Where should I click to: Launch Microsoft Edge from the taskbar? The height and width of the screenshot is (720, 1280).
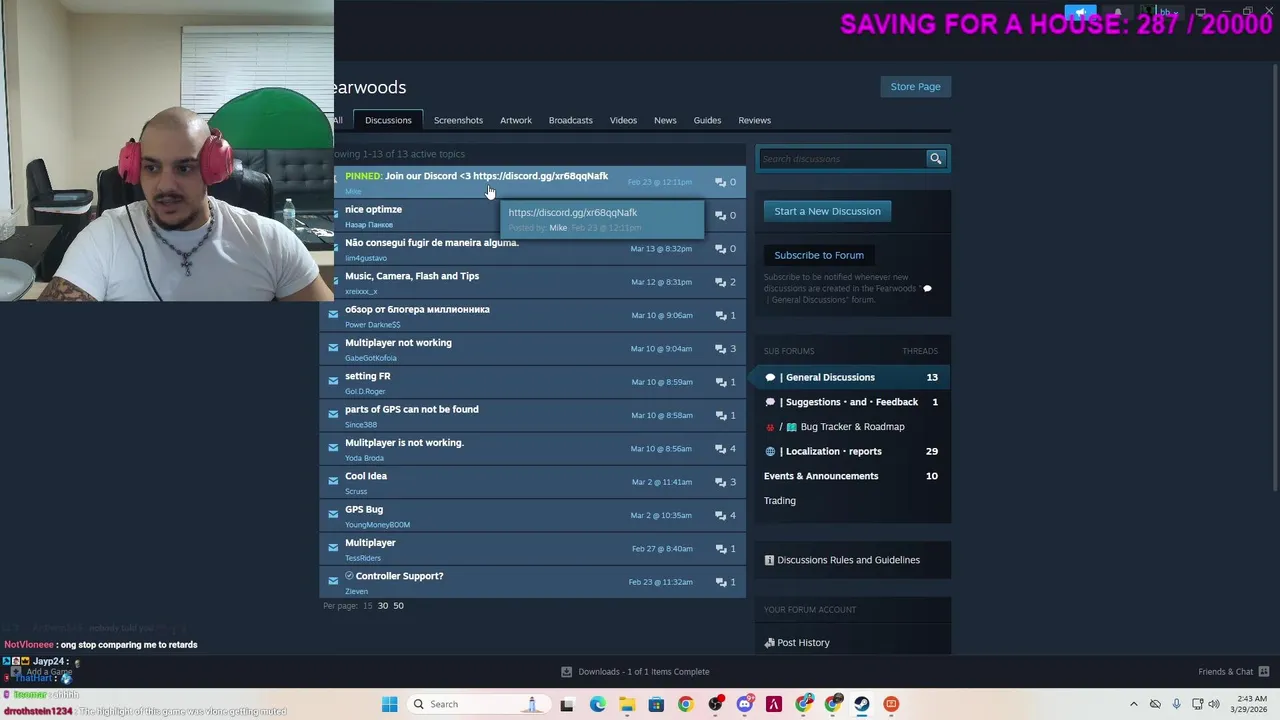tap(597, 704)
